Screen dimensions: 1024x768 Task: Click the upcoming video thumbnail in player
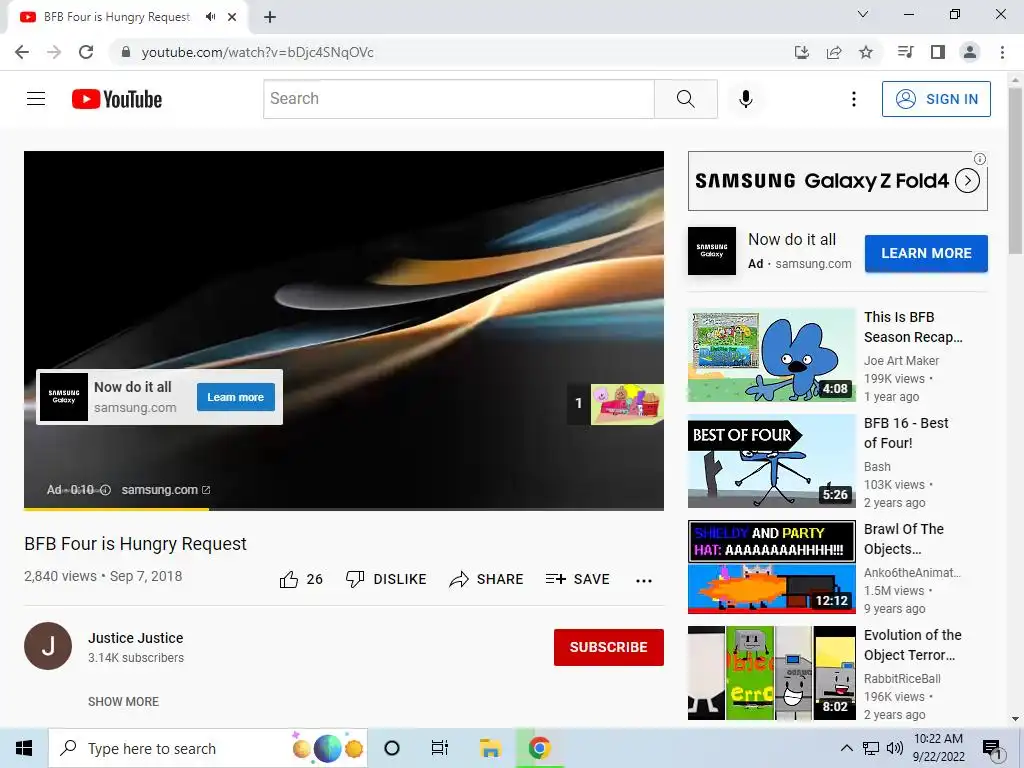[627, 404]
